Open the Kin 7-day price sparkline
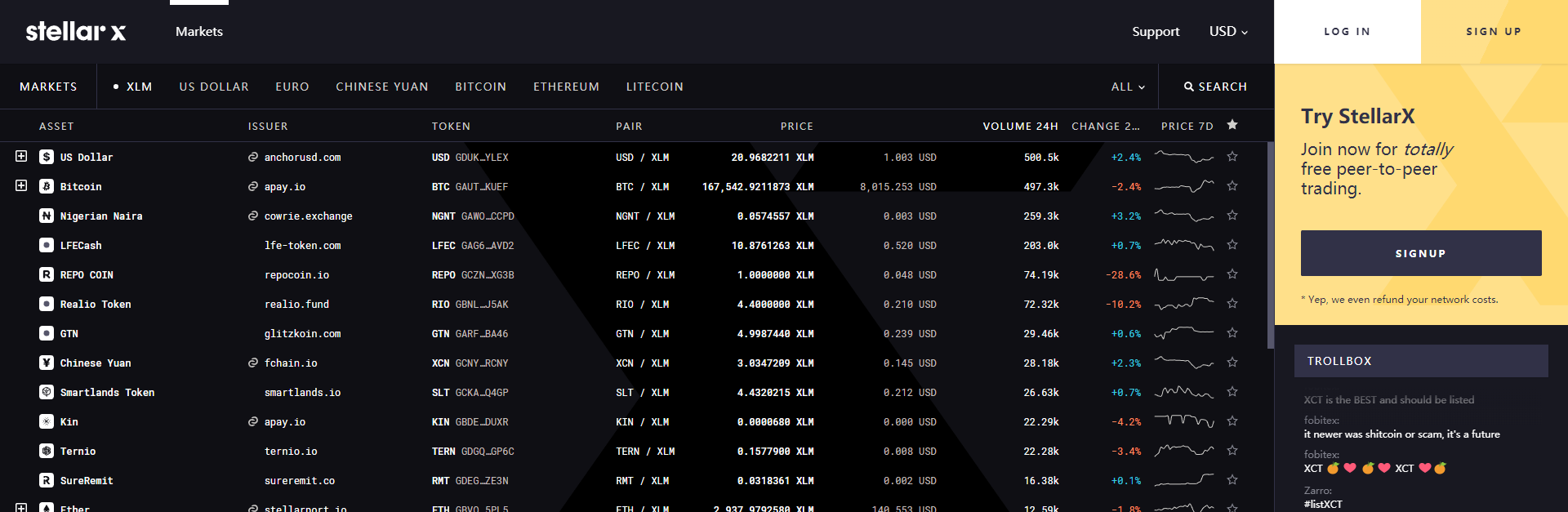 [1184, 421]
